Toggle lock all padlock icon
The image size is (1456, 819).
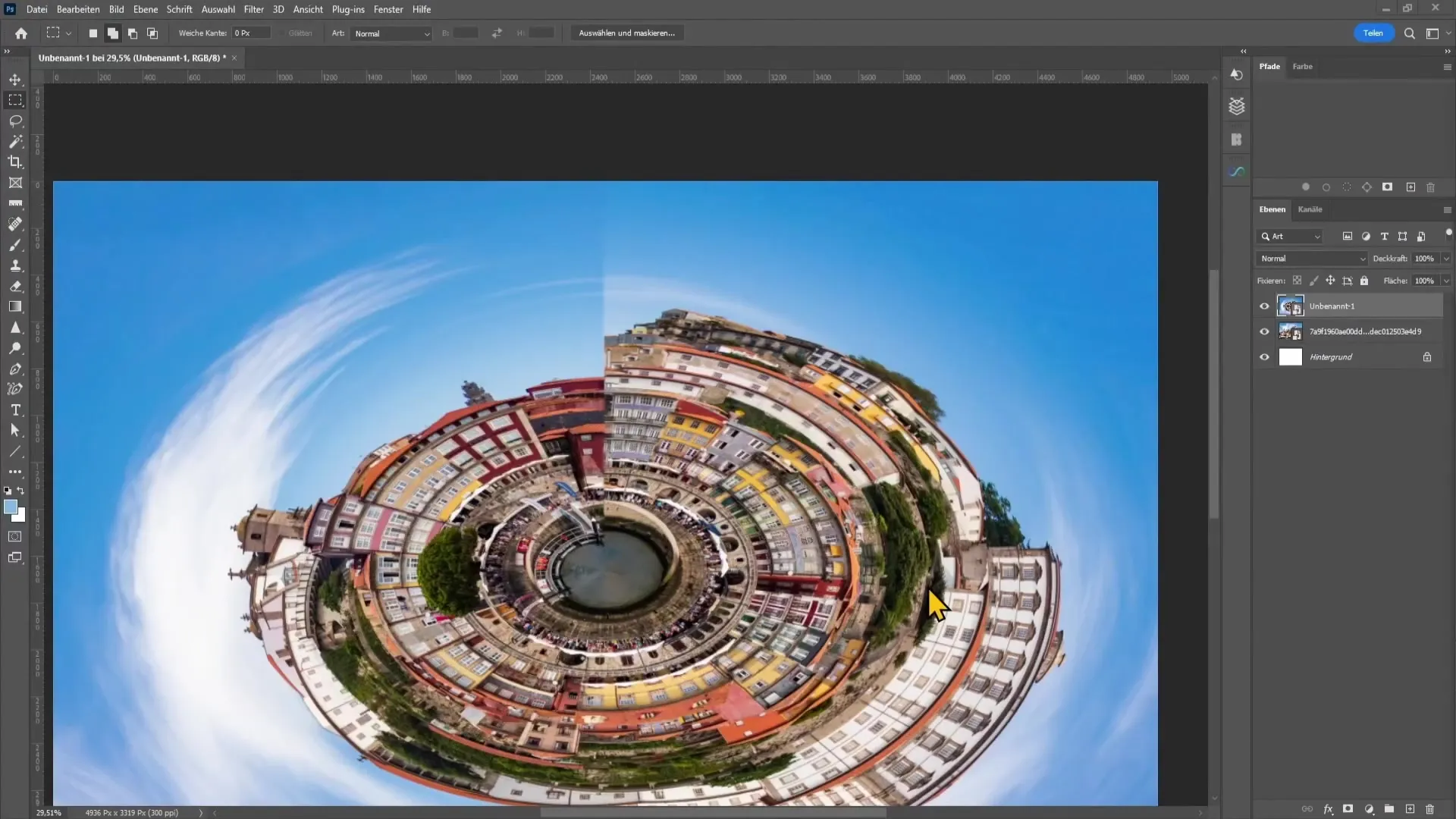pos(1364,281)
